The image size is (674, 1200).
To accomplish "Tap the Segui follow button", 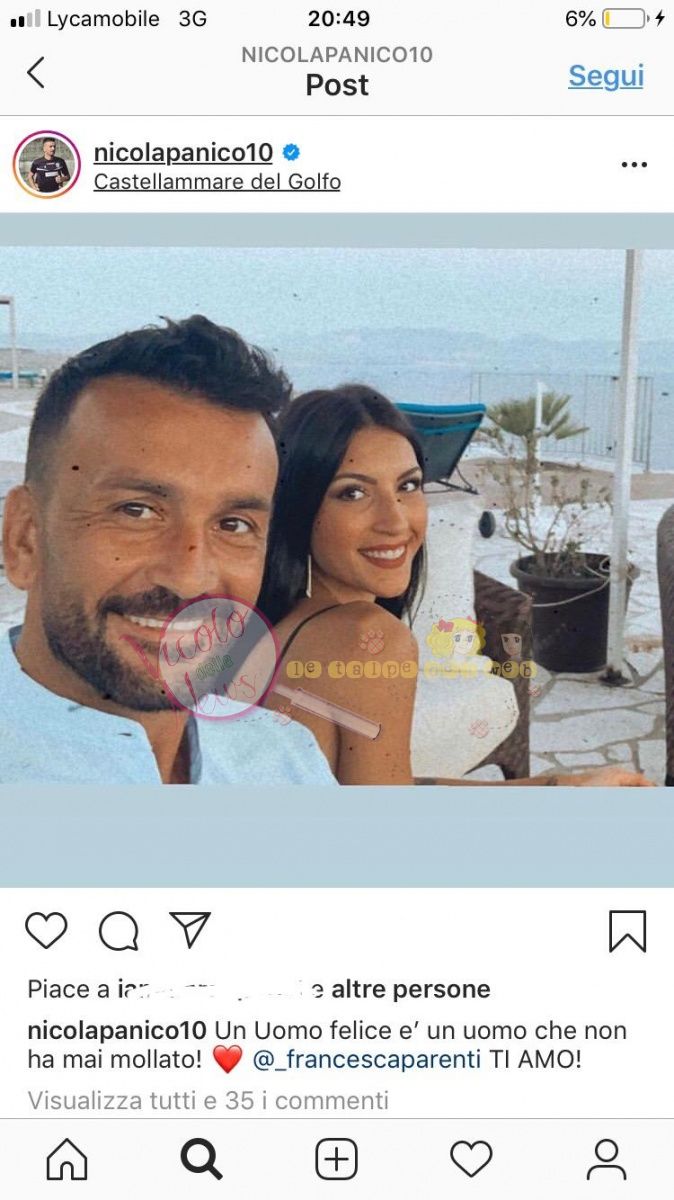I will [606, 76].
